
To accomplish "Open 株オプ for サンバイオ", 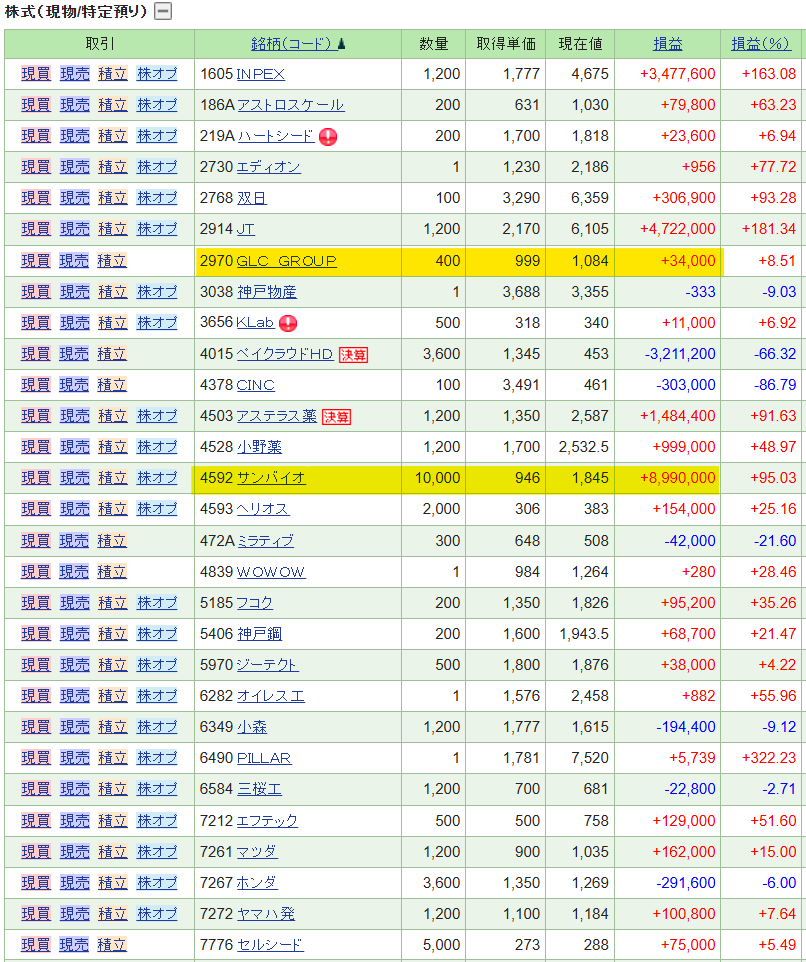I will (157, 478).
